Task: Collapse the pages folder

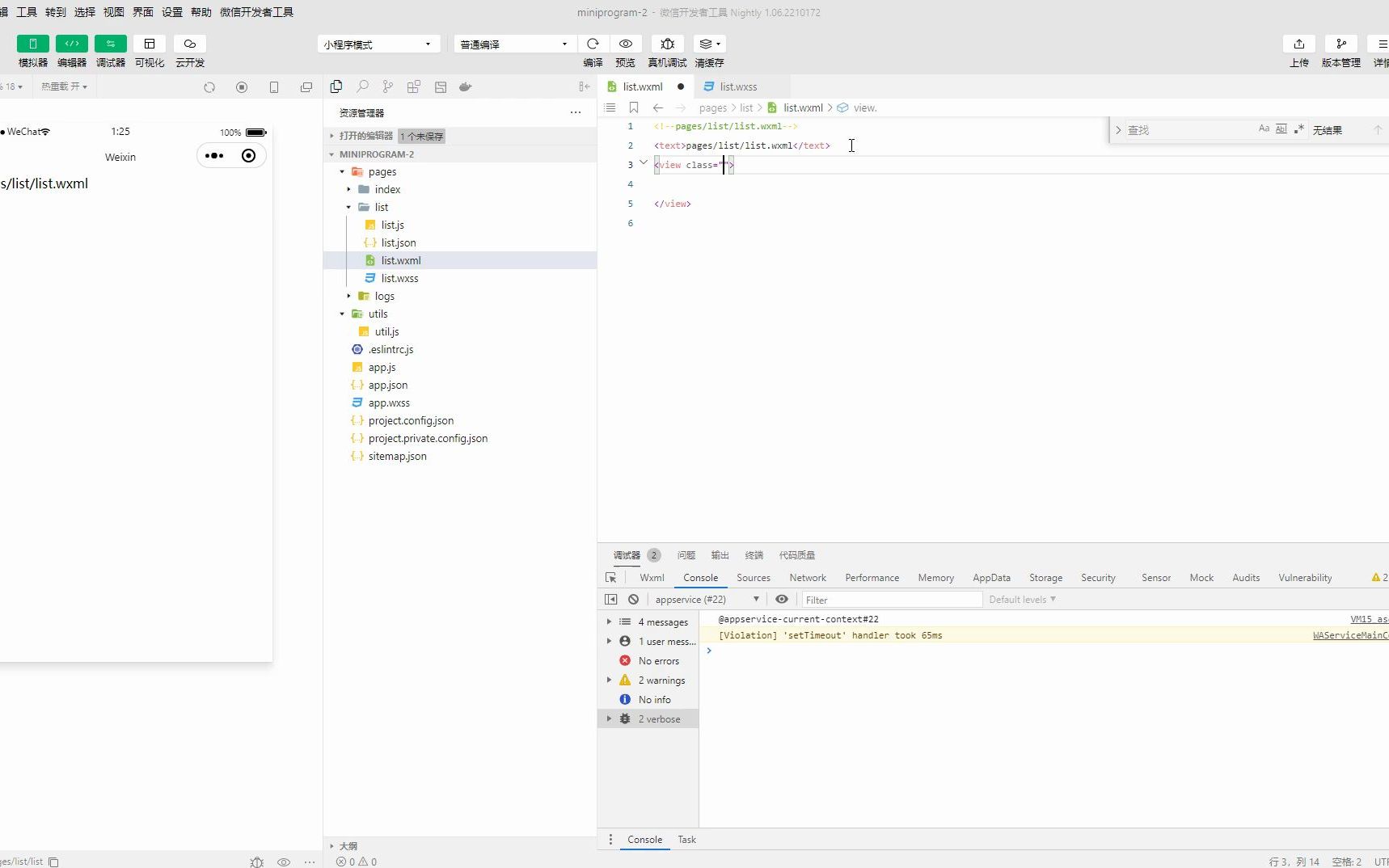Action: [342, 172]
